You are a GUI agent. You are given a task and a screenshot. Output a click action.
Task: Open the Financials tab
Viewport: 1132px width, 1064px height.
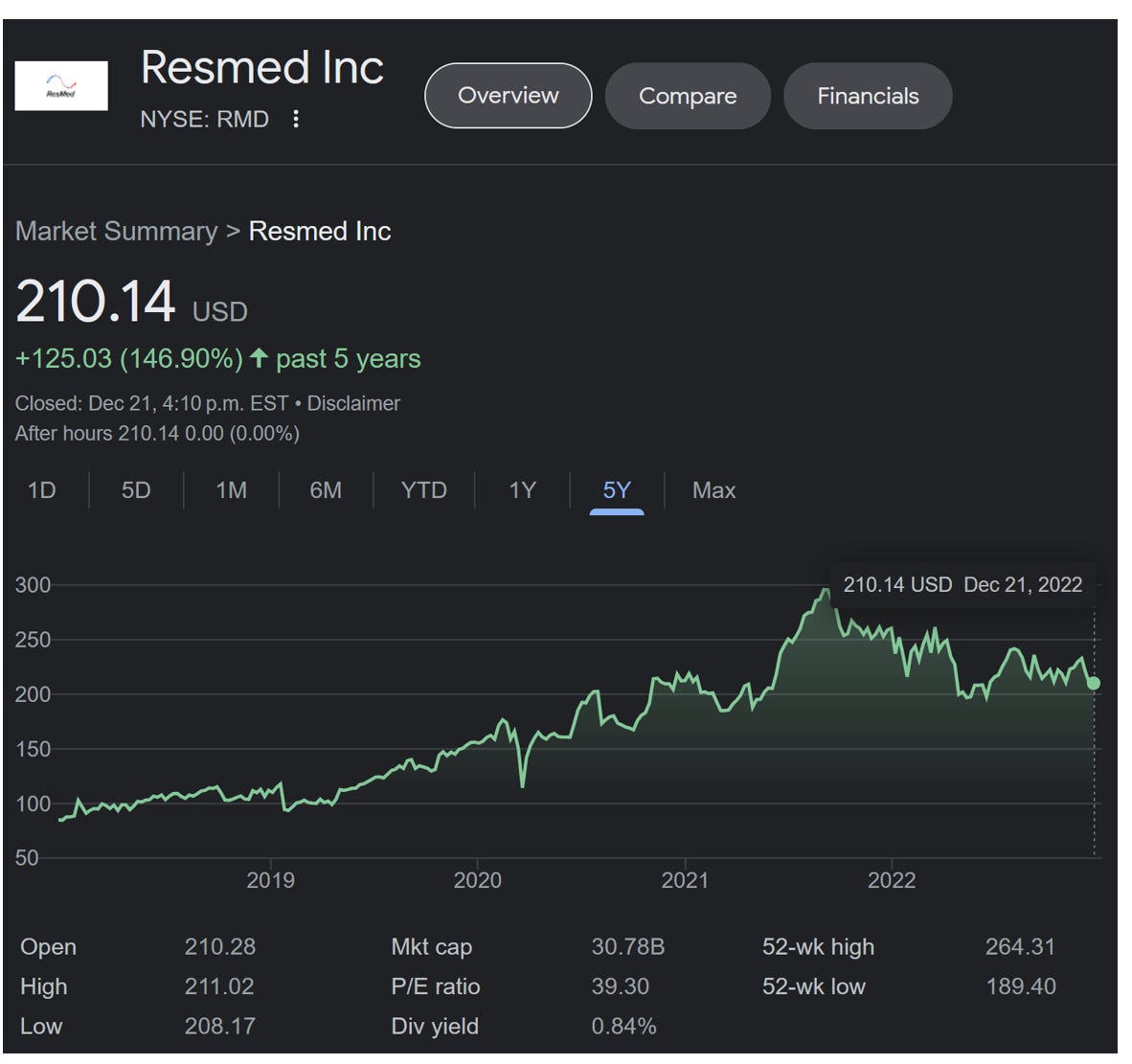(868, 96)
